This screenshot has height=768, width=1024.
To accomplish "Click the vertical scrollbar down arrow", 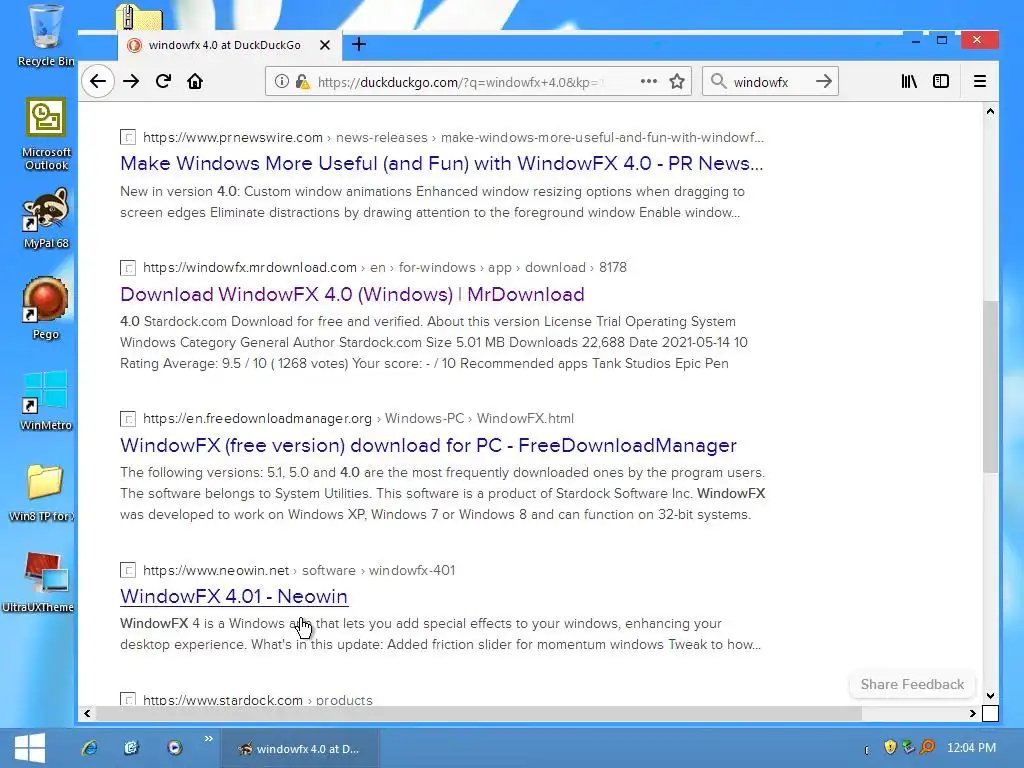I will (x=990, y=696).
